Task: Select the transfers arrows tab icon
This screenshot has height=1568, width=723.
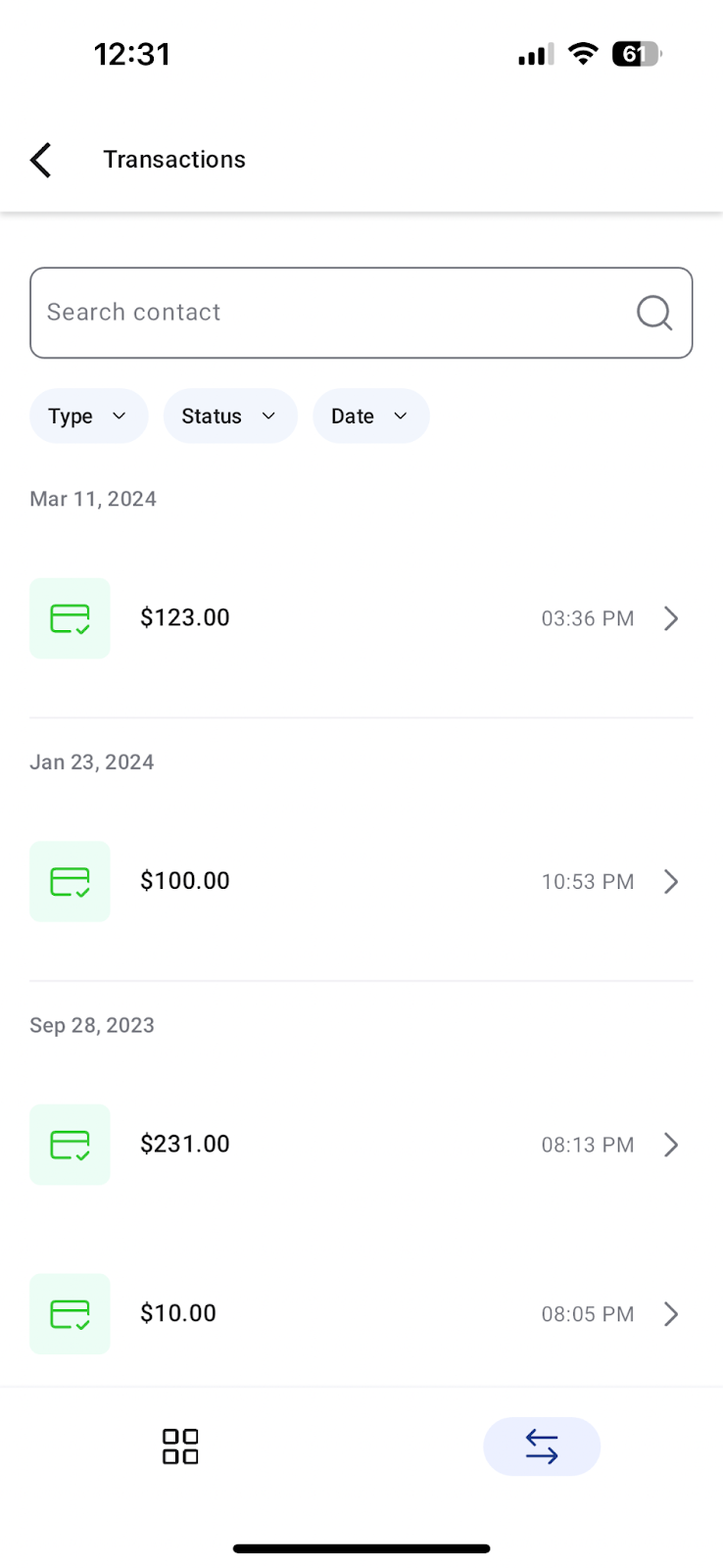Action: pos(542,1446)
